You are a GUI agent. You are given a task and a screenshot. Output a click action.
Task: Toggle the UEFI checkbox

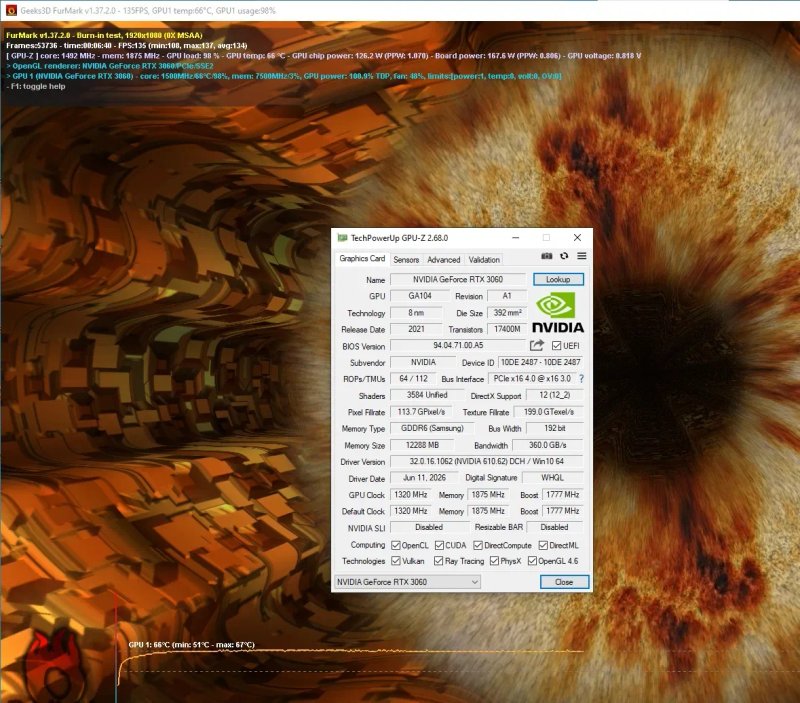pos(557,345)
